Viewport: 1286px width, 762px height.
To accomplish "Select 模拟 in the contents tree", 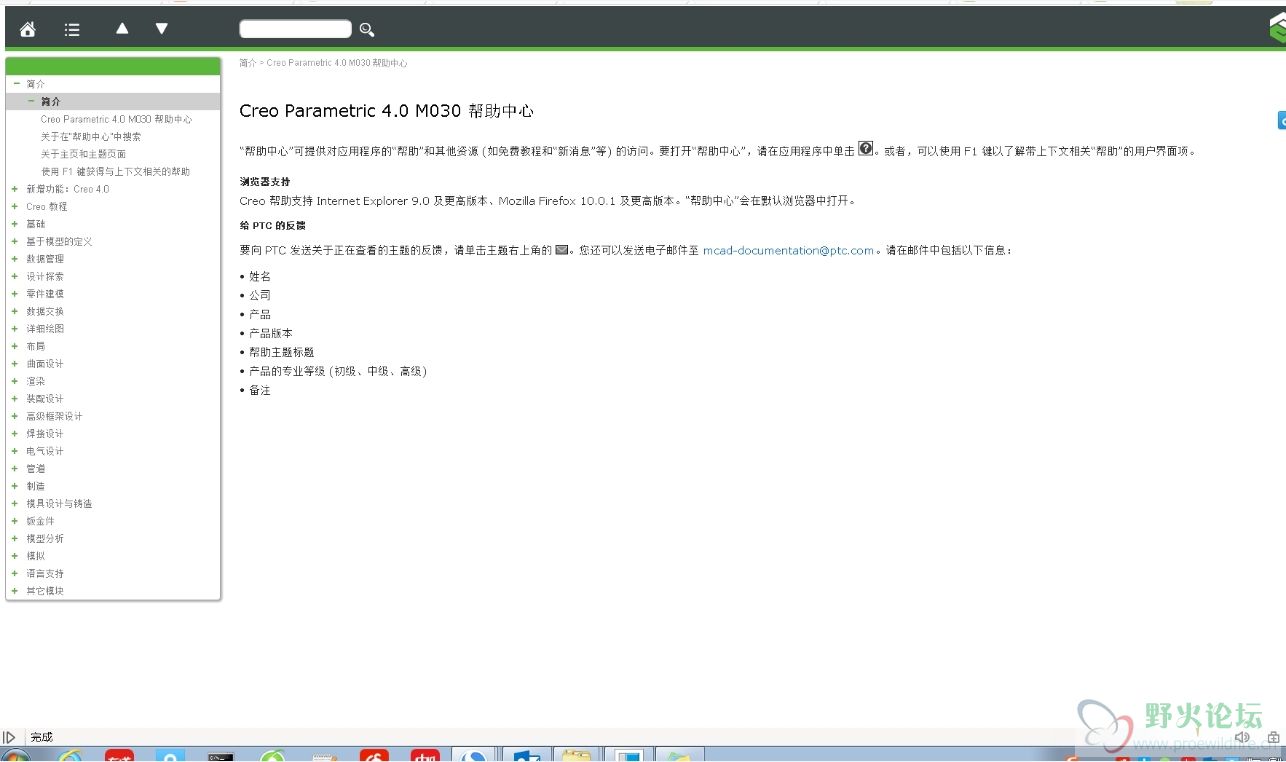I will coord(35,556).
